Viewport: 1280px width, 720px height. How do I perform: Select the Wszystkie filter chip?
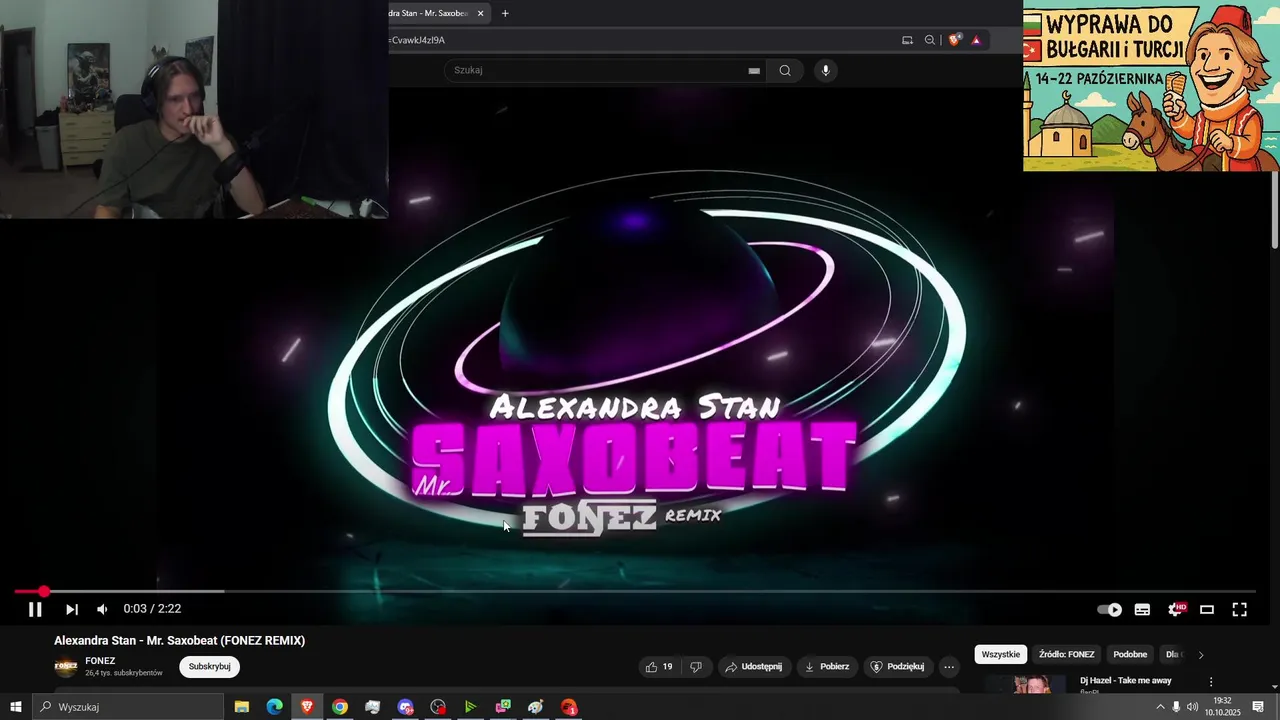(x=1001, y=655)
